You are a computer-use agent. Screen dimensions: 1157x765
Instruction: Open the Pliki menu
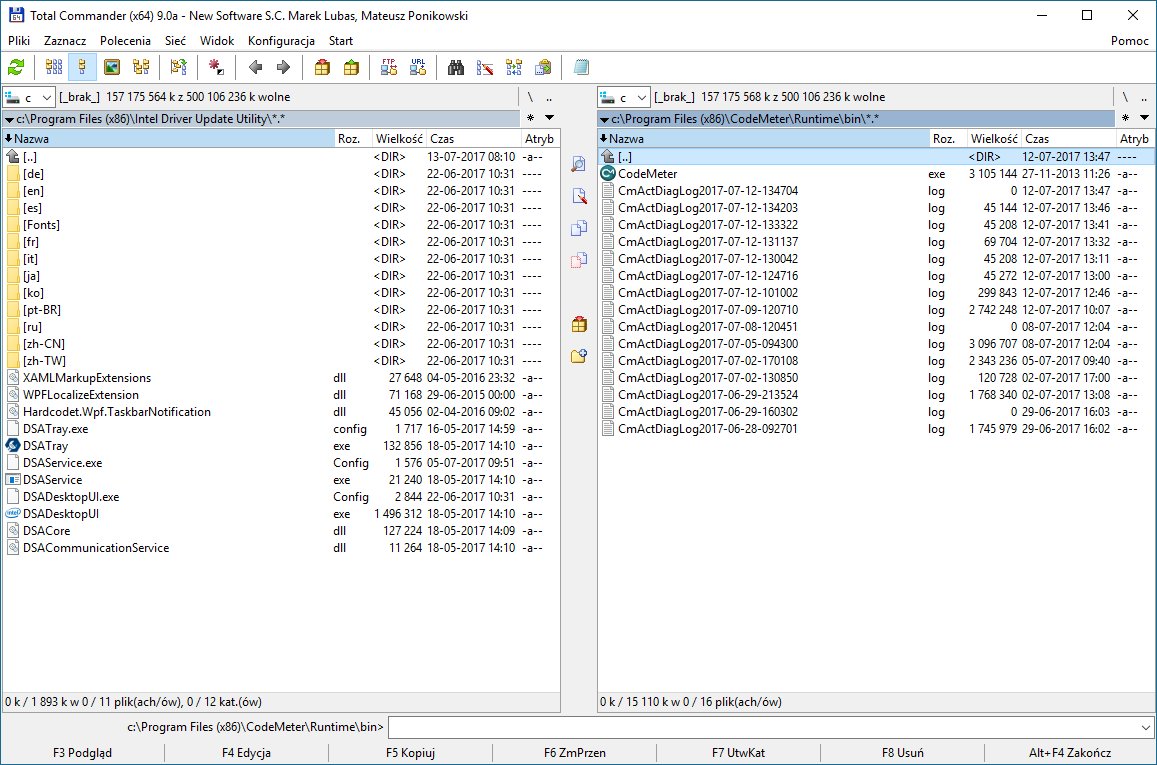[x=19, y=41]
